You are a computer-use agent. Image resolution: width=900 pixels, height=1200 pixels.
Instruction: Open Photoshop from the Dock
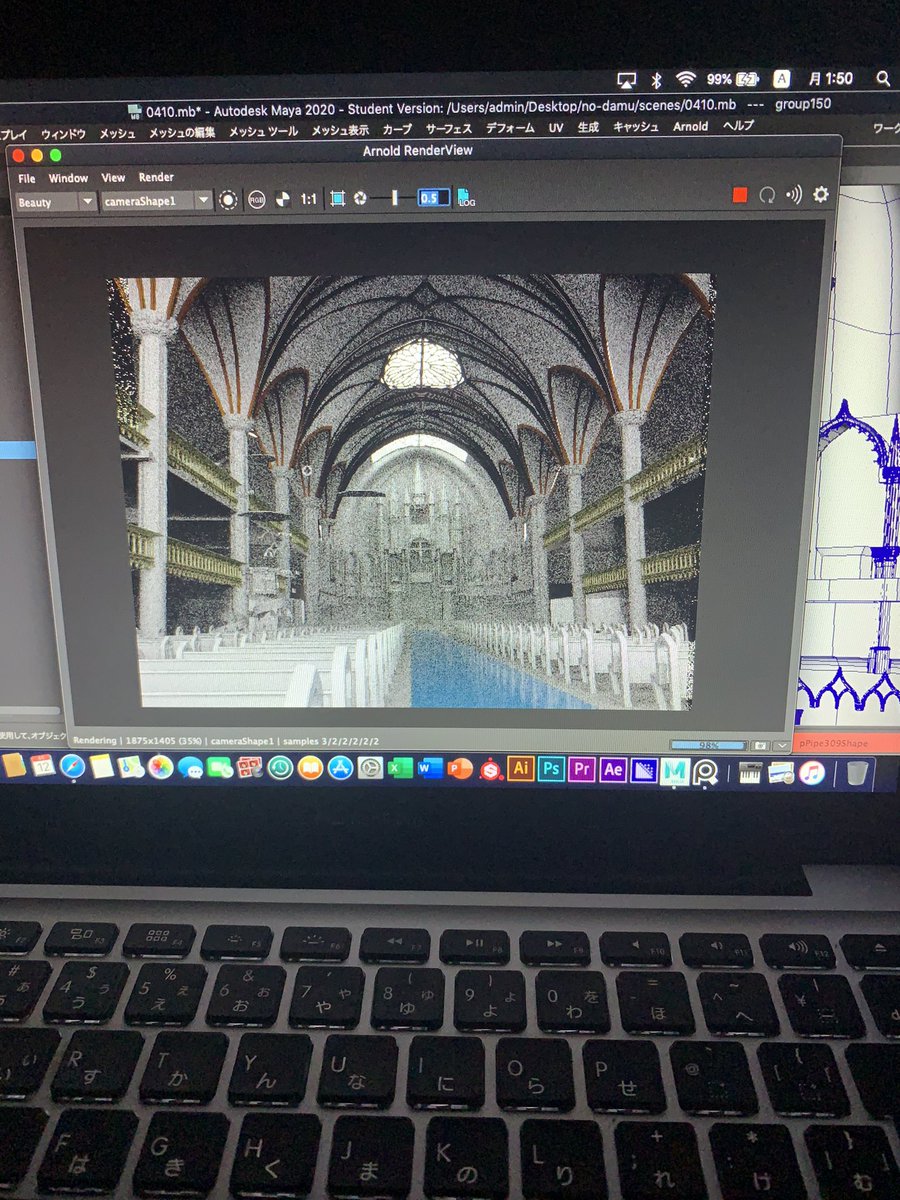click(551, 769)
